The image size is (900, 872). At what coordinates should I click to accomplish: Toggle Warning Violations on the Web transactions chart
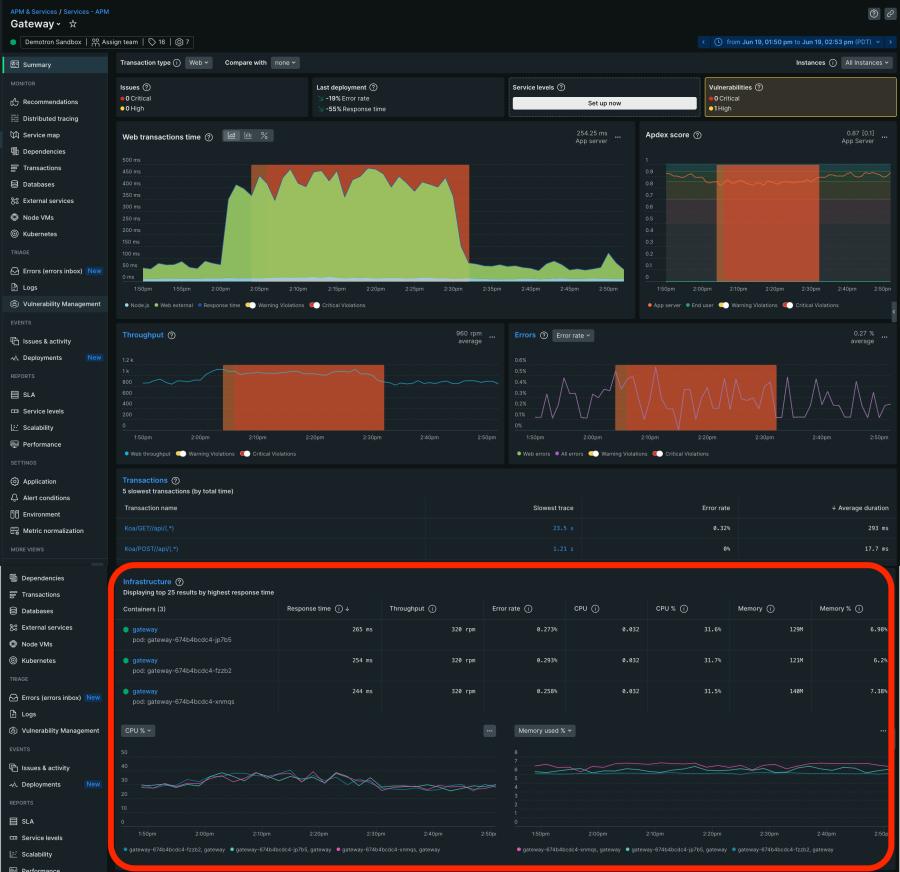pos(249,305)
